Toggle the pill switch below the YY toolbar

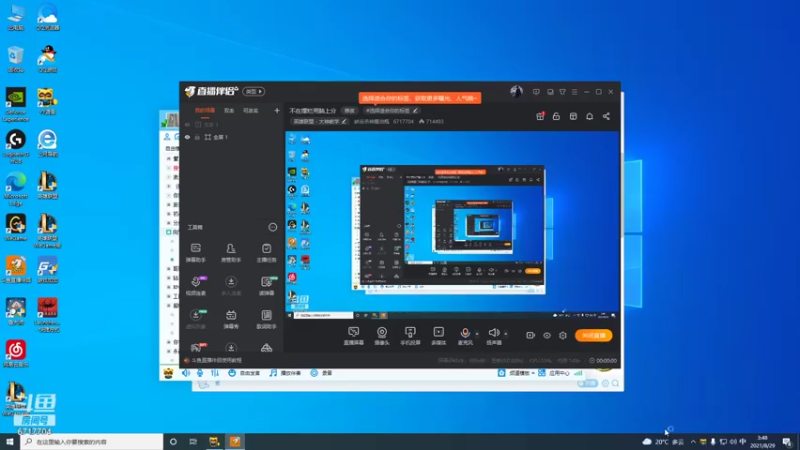coord(587,383)
